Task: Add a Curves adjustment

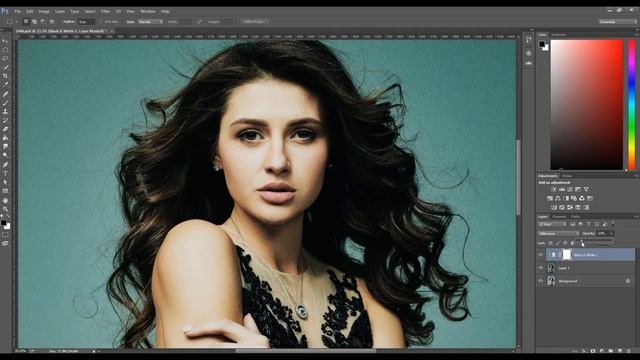Action: click(570, 189)
